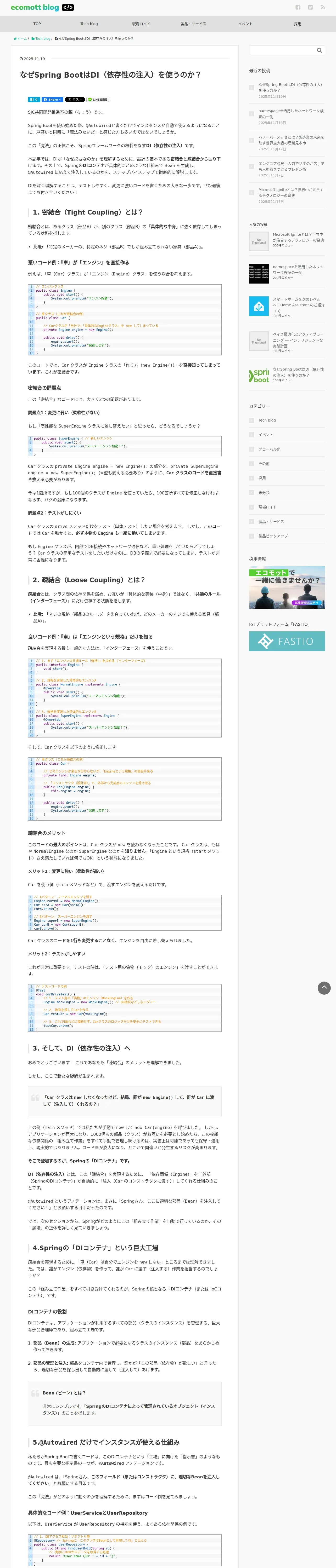This screenshot has height=1568, width=336.
Task: Click the sidebar search input field
Action: [282, 50]
